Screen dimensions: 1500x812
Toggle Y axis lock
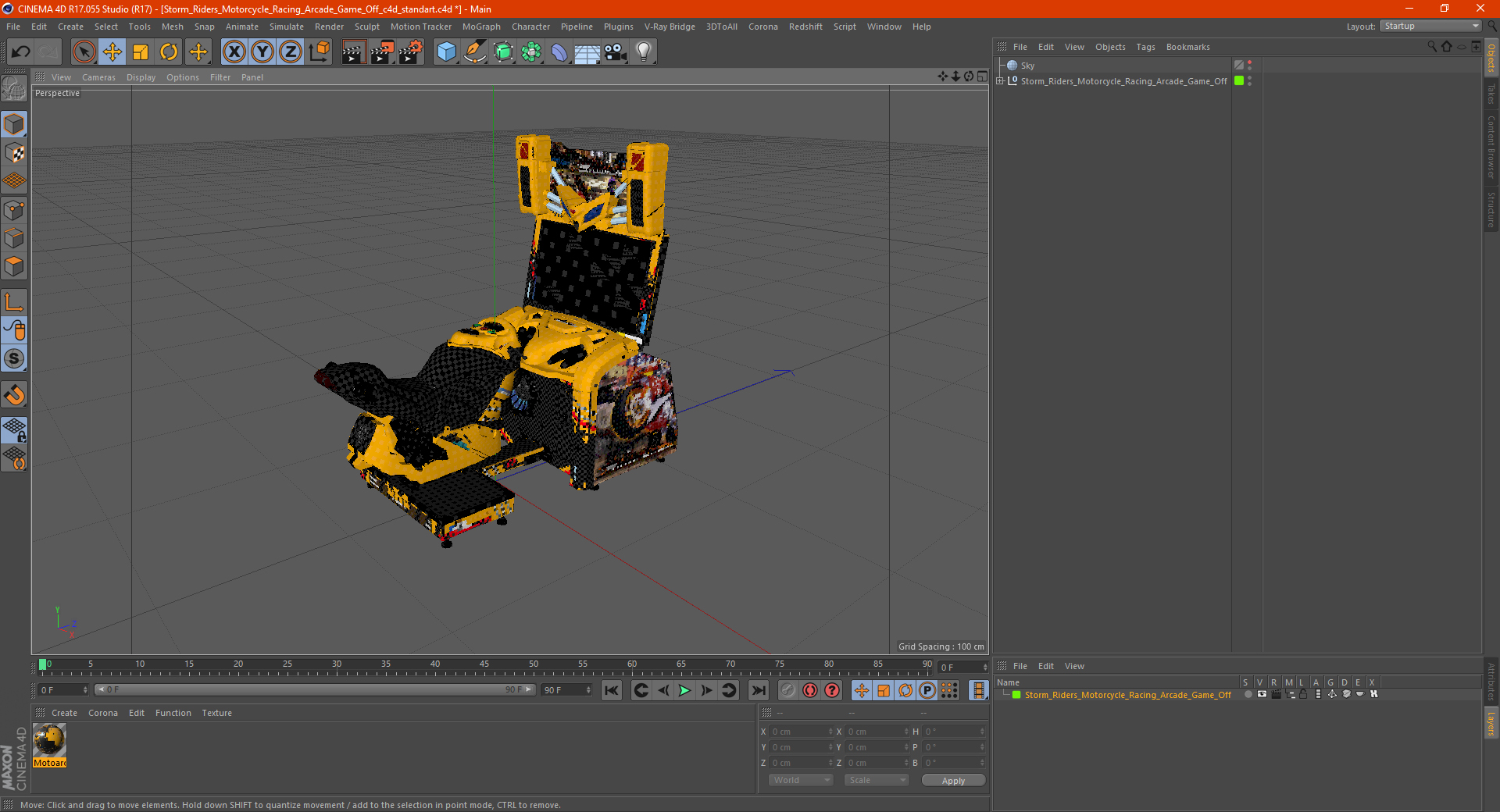[x=262, y=52]
